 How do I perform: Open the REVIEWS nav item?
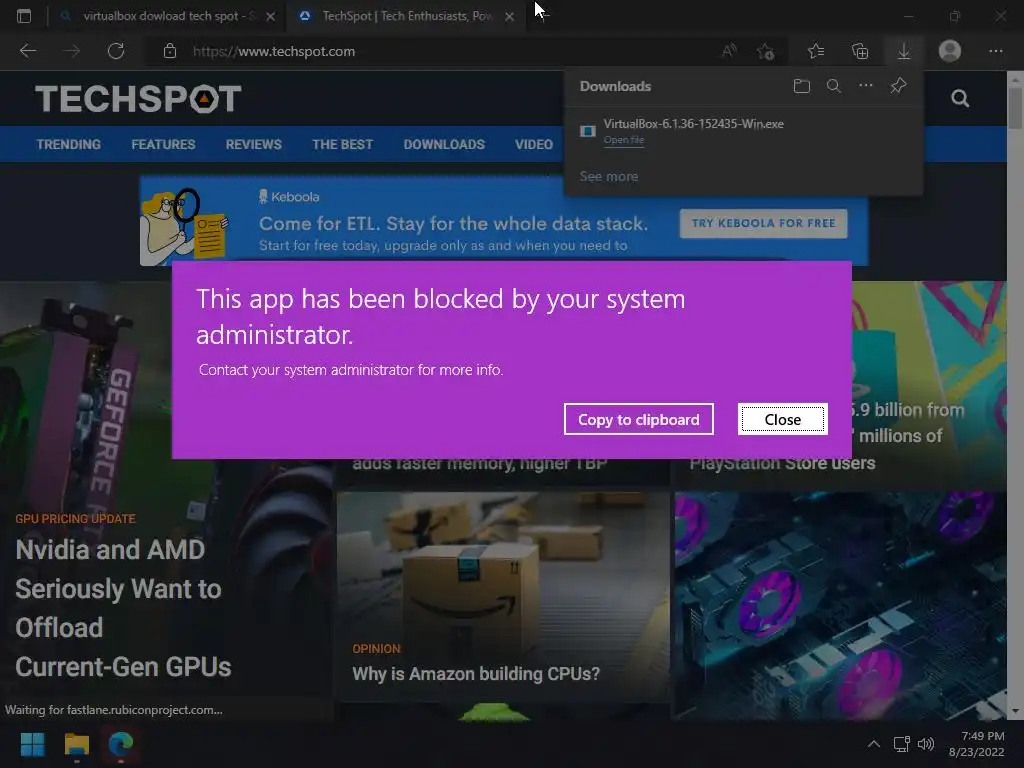click(253, 144)
